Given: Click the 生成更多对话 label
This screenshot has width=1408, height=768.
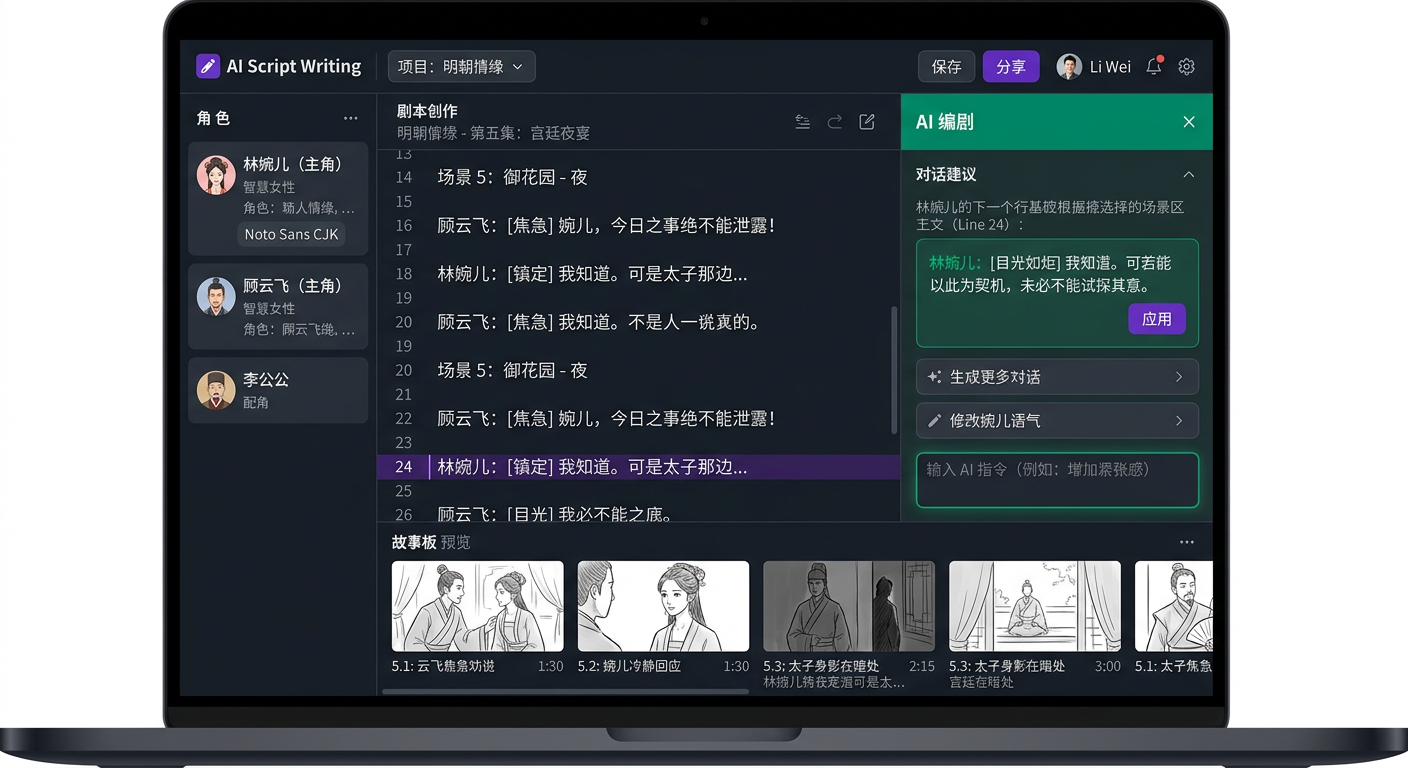Looking at the screenshot, I should pos(995,377).
